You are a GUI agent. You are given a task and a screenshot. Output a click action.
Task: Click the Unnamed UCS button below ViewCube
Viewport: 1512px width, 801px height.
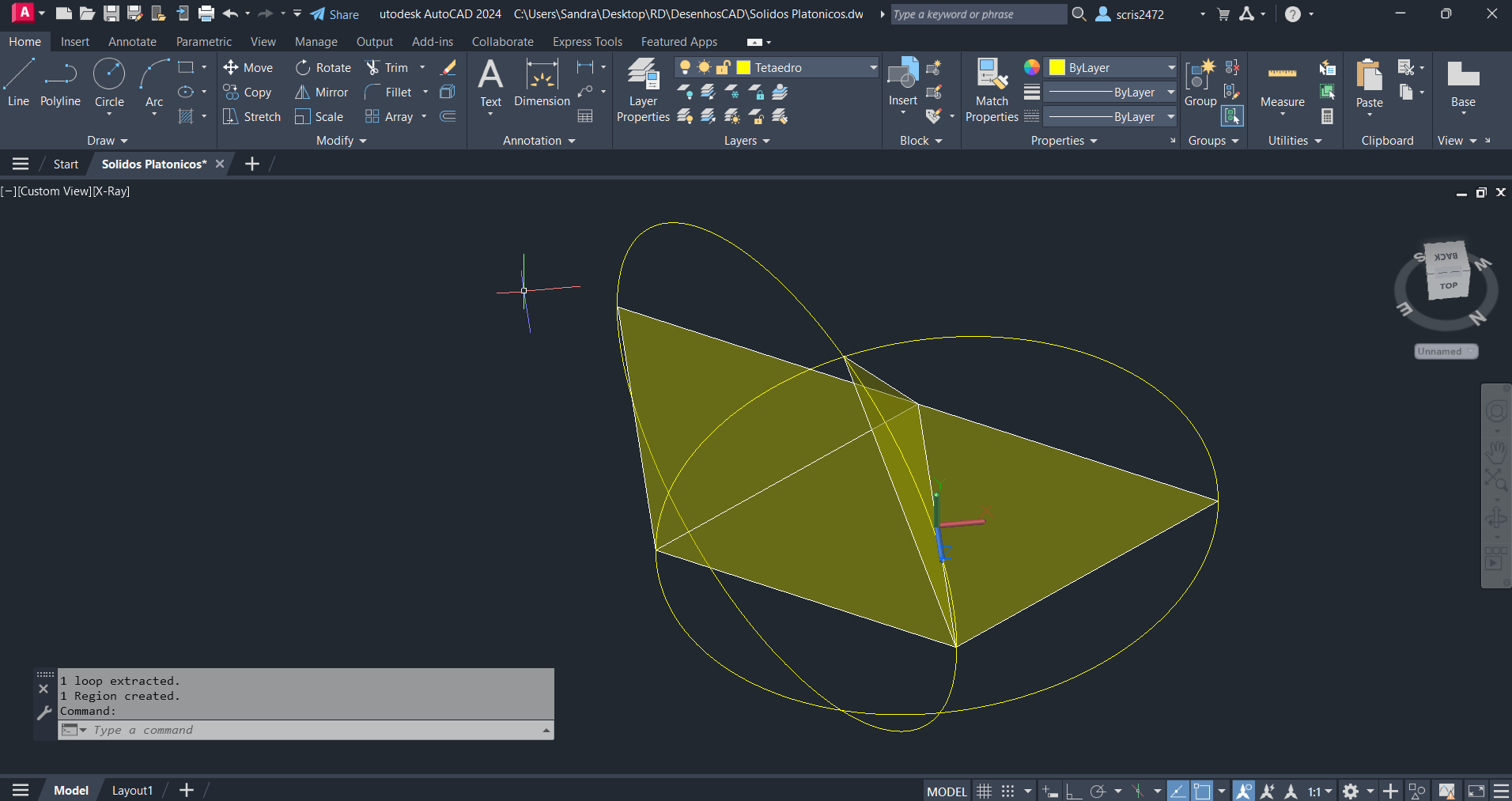pos(1446,351)
